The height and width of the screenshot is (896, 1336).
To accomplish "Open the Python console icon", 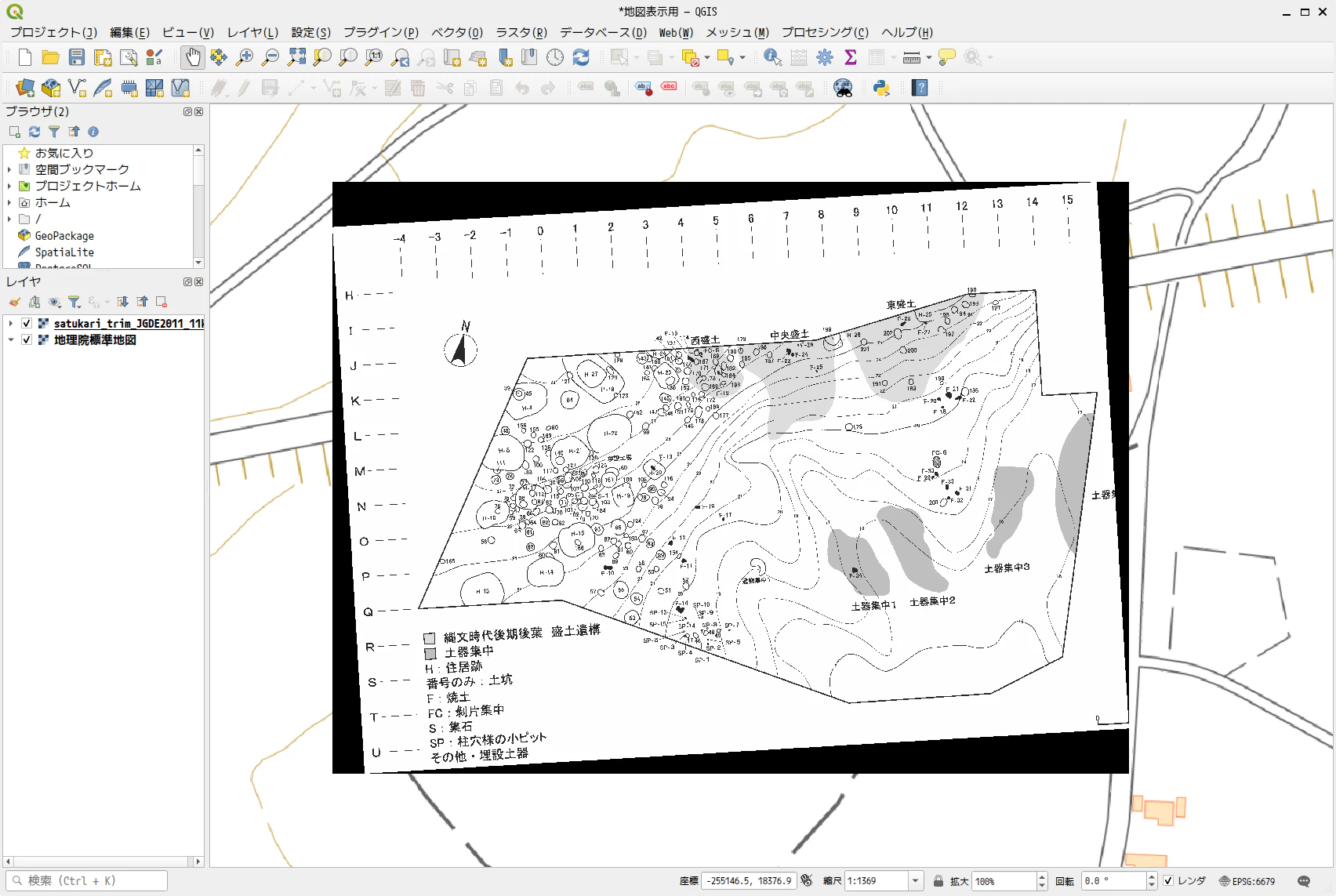I will 881,88.
